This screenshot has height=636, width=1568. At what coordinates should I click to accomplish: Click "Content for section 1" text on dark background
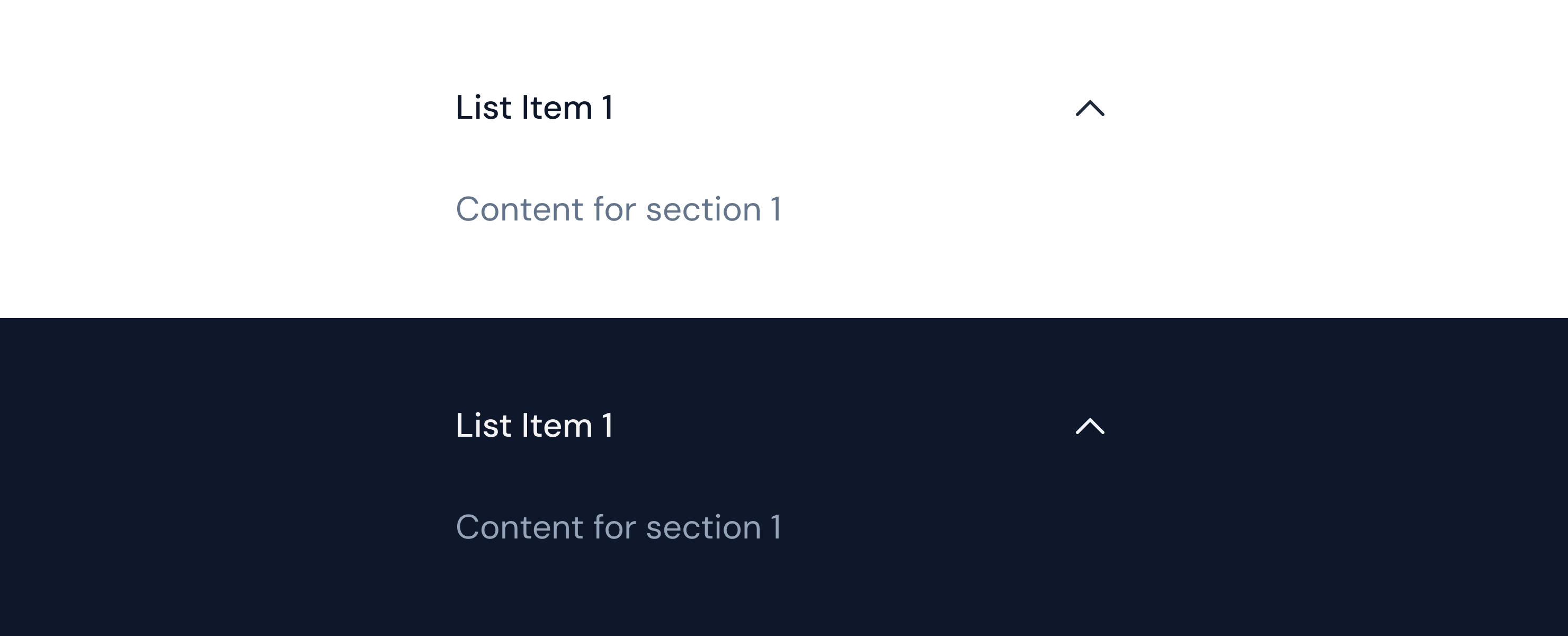pos(618,527)
